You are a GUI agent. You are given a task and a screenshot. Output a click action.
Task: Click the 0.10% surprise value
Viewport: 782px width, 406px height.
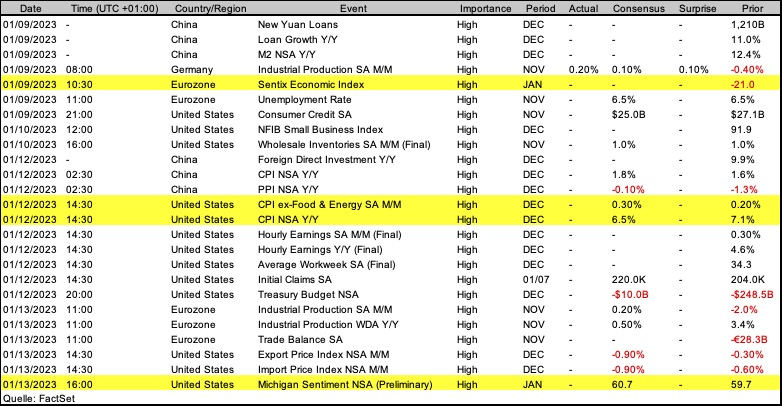pyautogui.click(x=693, y=69)
